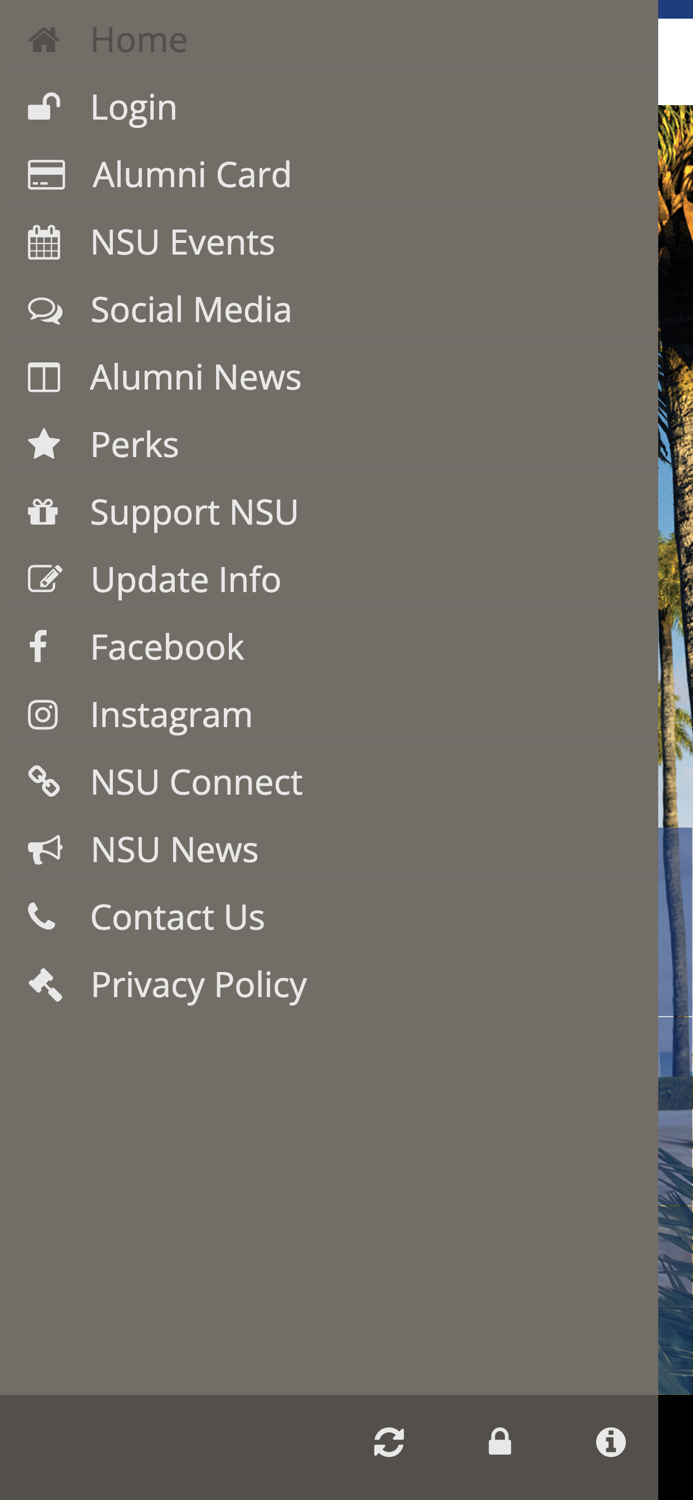Select the calendar icon next to NSU Events
Viewport: 693px width, 1500px height.
pos(44,241)
